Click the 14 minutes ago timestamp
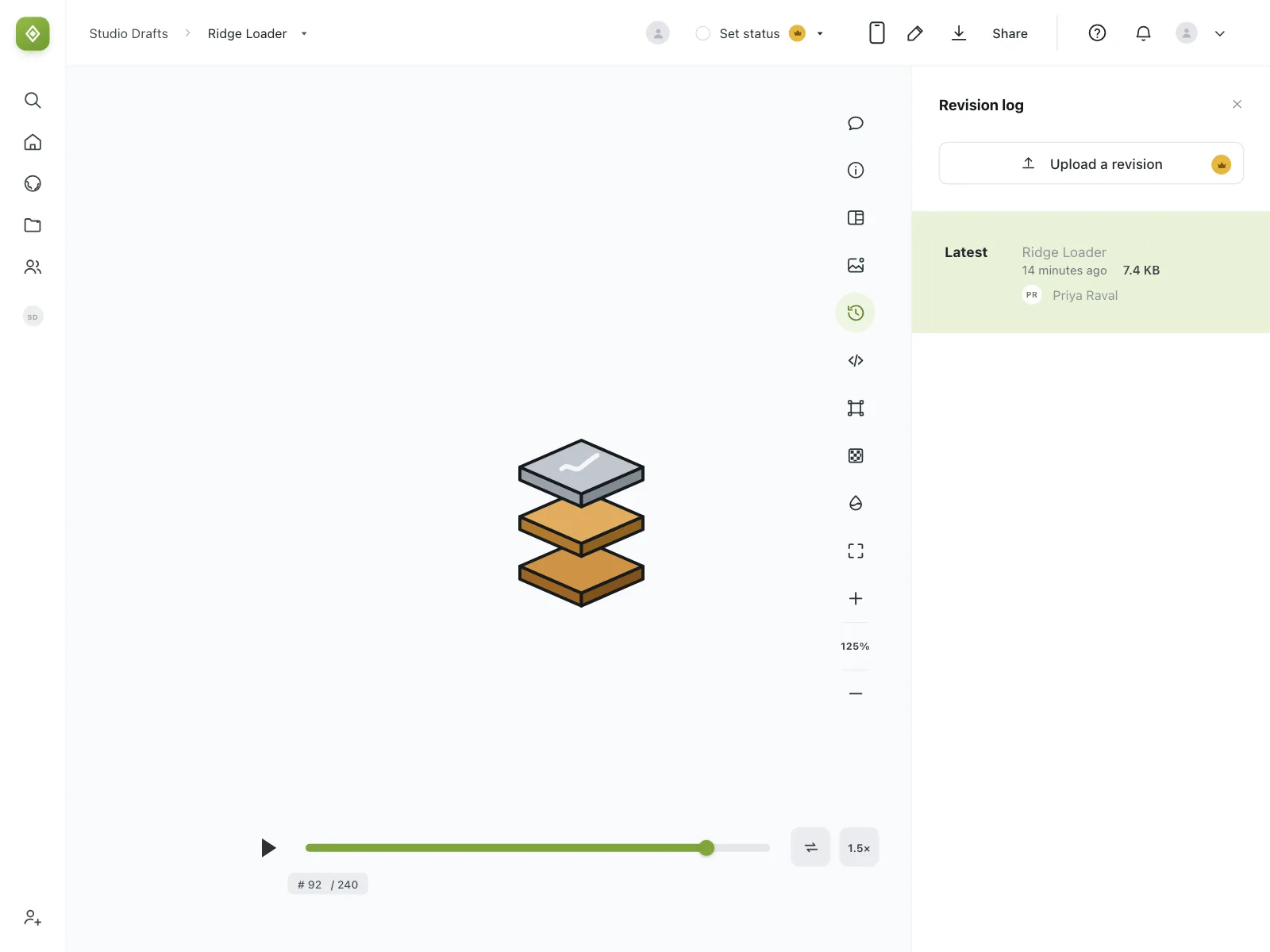1270x952 pixels. pyautogui.click(x=1064, y=271)
